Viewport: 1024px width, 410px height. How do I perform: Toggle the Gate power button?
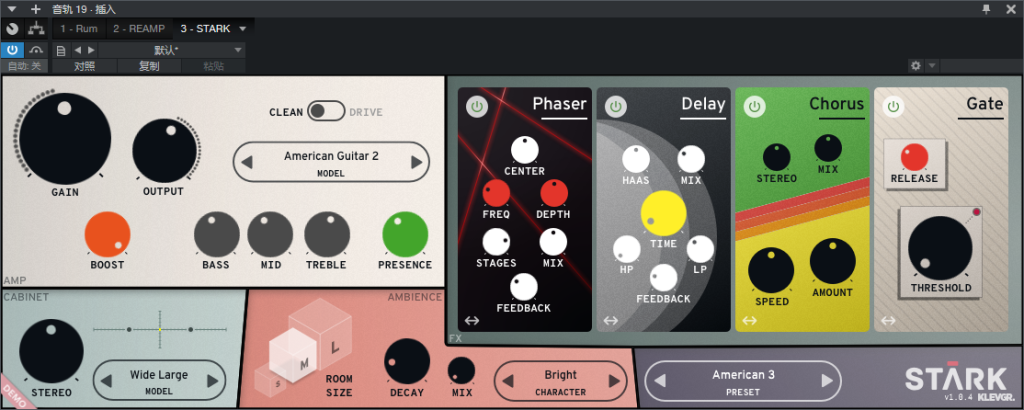pyautogui.click(x=893, y=106)
